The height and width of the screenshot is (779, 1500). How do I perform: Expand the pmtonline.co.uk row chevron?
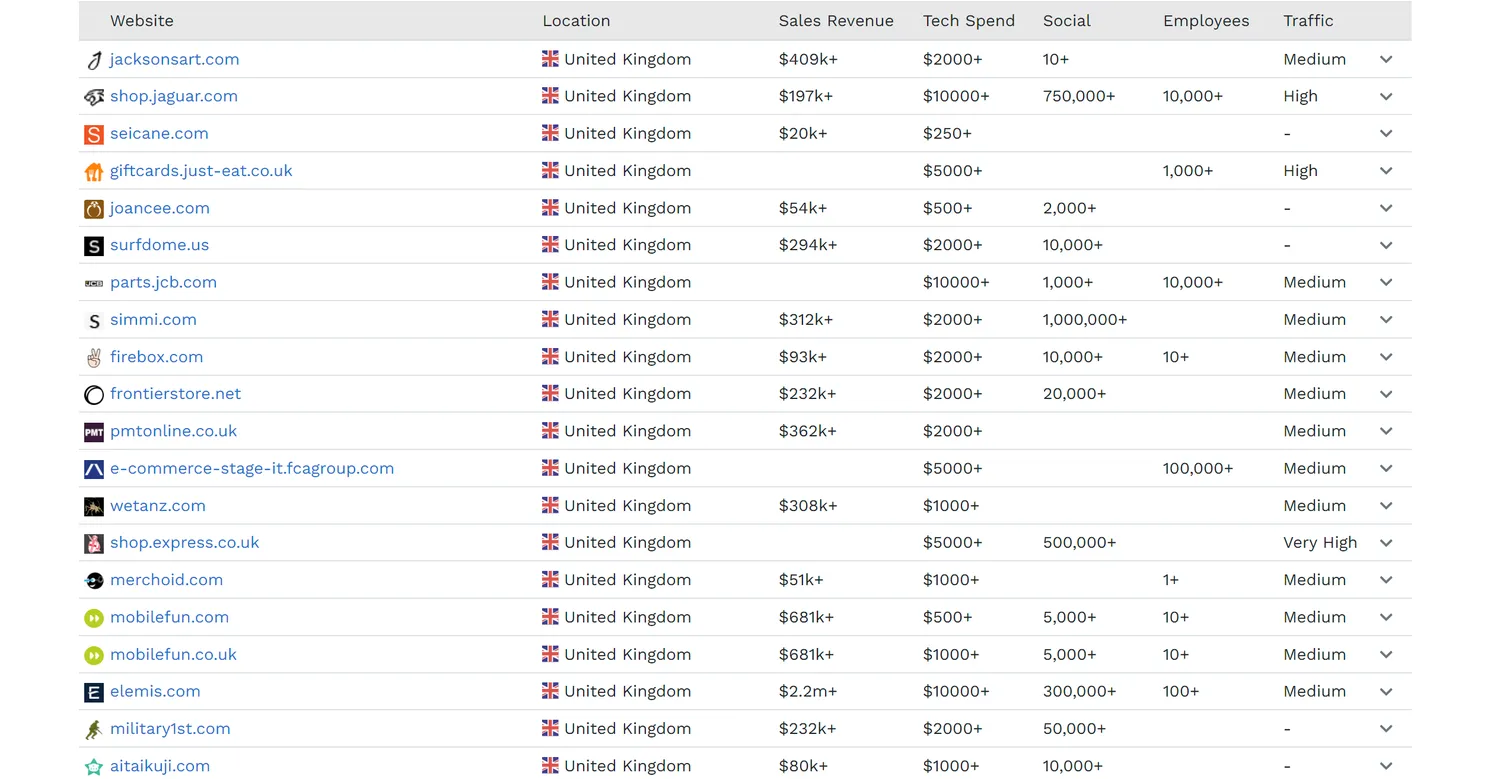tap(1386, 432)
